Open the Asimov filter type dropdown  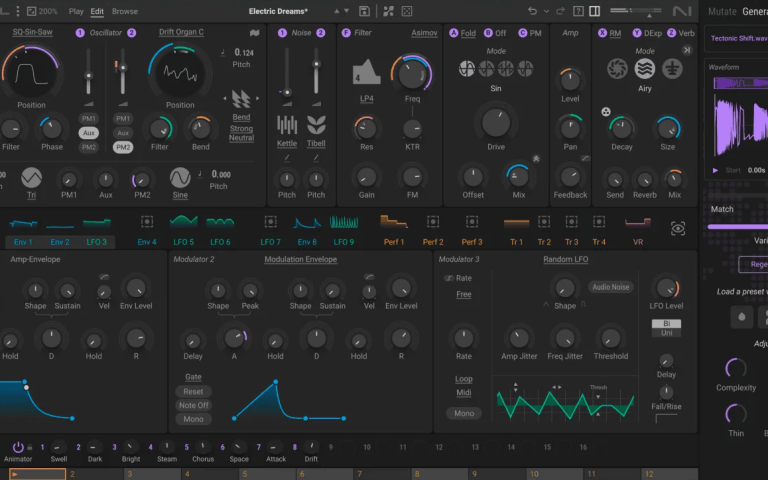(424, 33)
